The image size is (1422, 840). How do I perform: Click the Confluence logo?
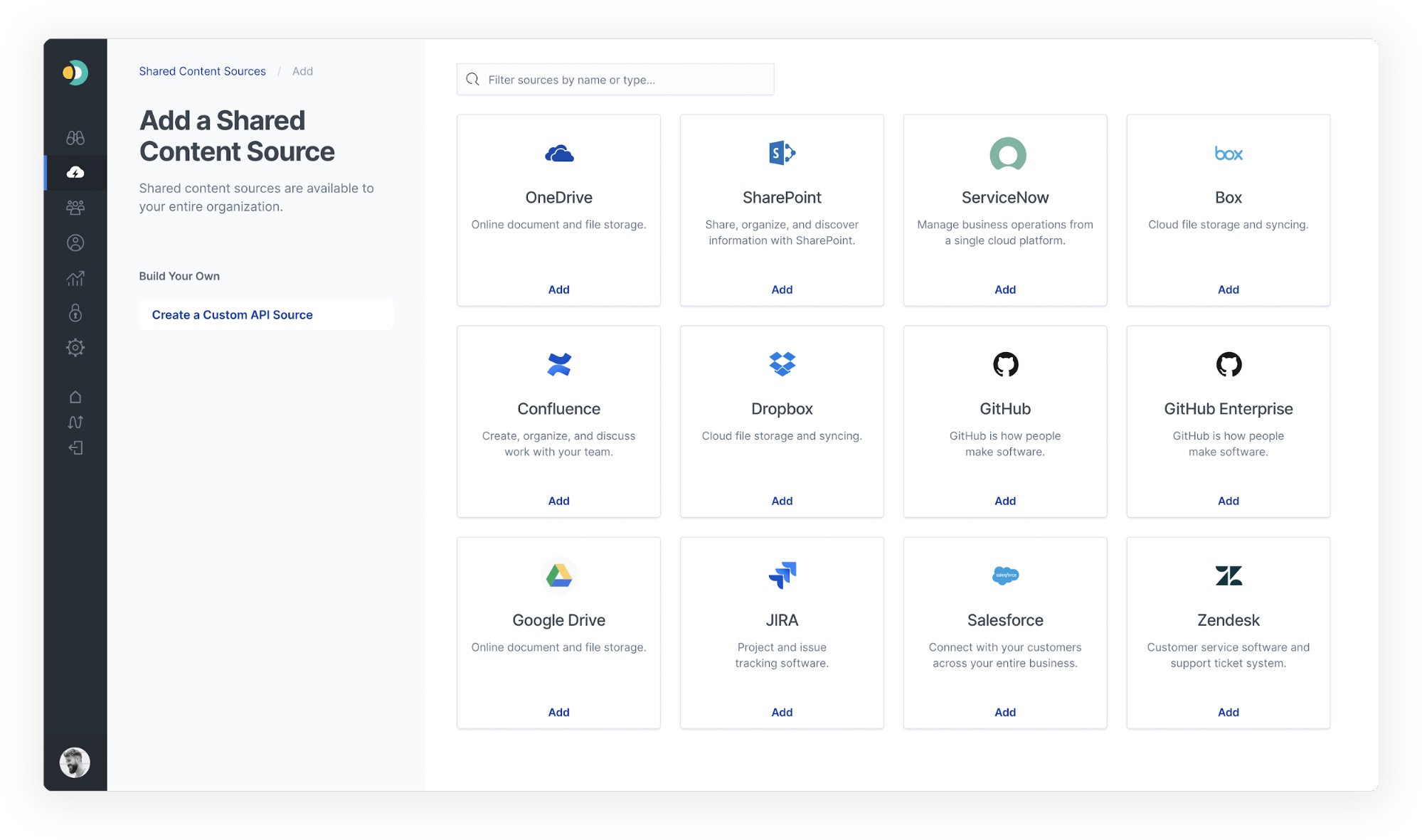click(559, 364)
